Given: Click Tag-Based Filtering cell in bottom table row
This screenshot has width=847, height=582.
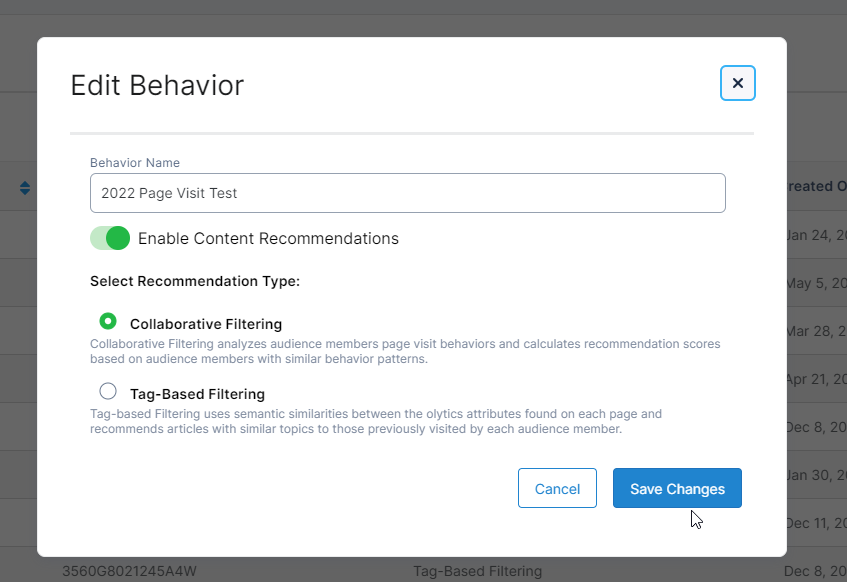Looking at the screenshot, I should pyautogui.click(x=477, y=572).
